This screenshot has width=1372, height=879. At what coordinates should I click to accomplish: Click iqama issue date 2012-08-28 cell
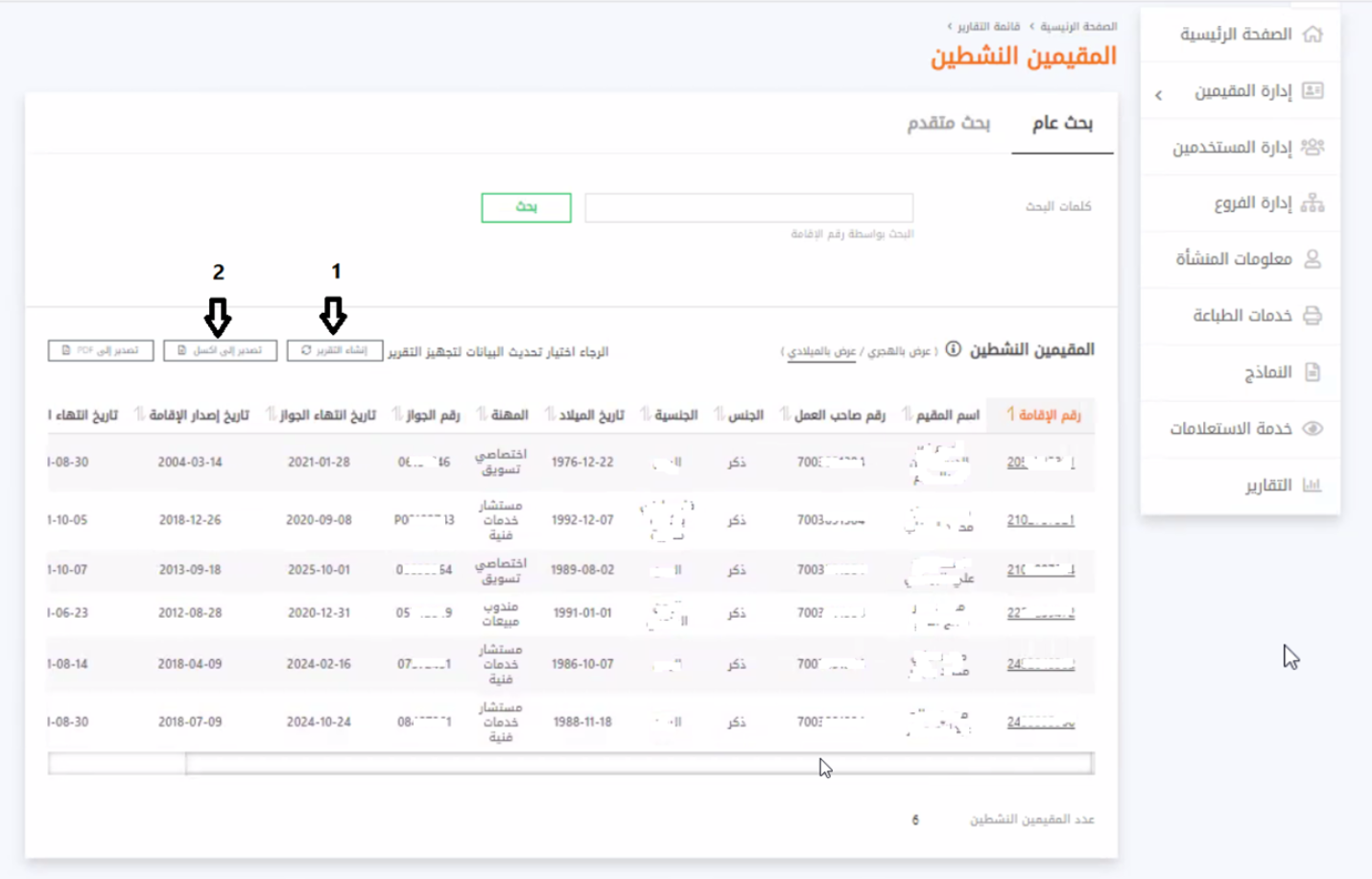(190, 613)
